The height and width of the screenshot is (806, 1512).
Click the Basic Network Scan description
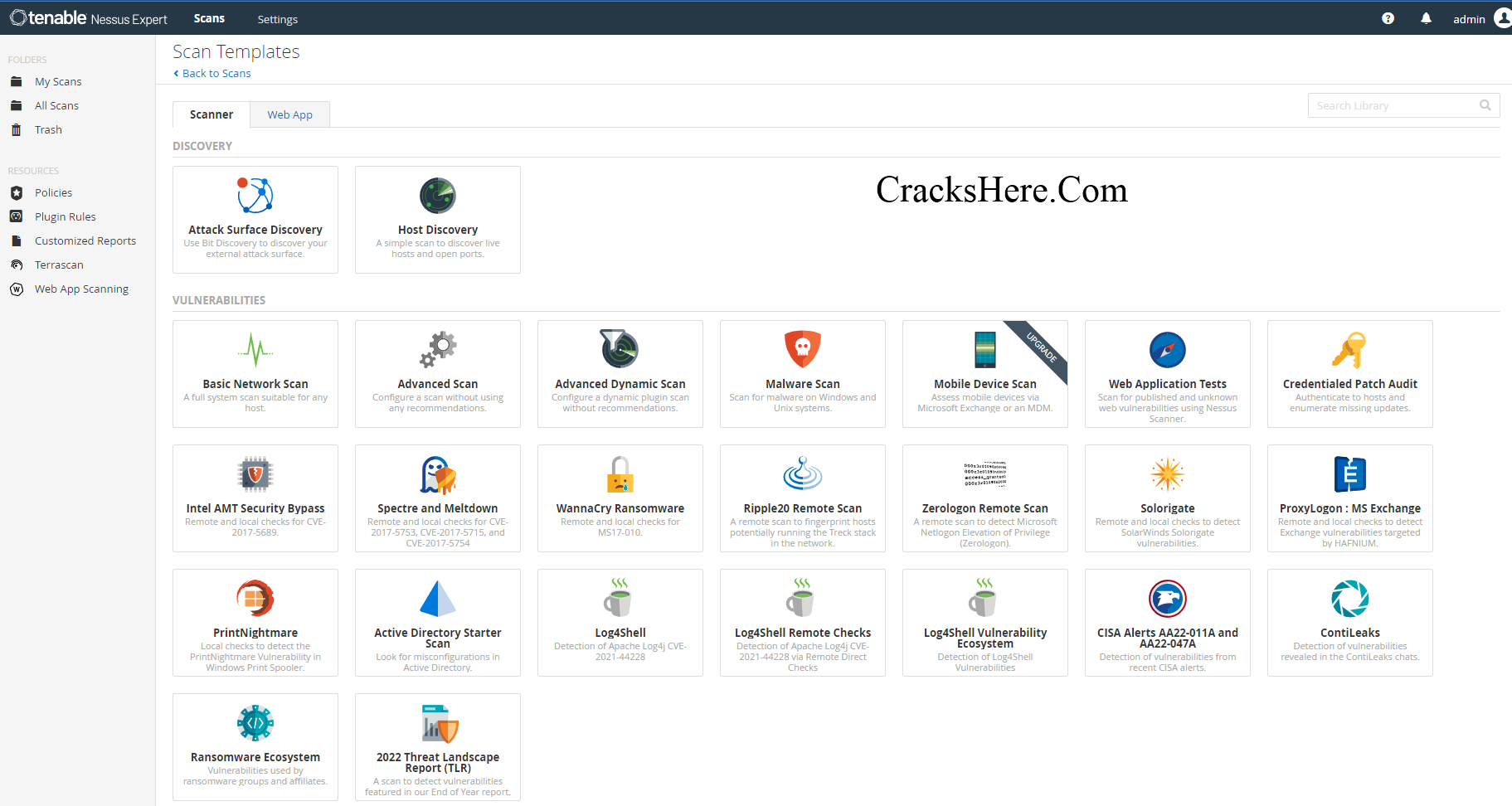(255, 403)
